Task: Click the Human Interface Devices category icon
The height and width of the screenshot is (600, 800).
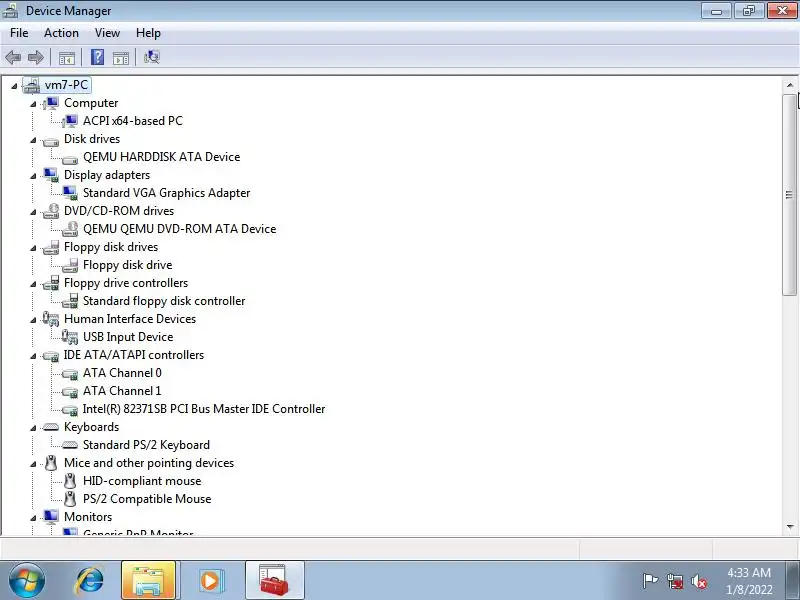Action: tap(51, 319)
